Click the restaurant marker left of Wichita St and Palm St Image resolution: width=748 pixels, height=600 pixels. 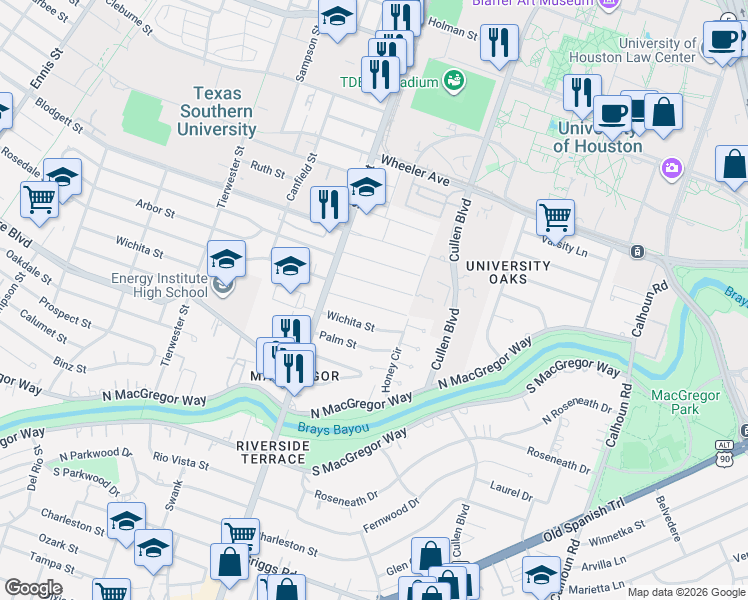point(291,329)
